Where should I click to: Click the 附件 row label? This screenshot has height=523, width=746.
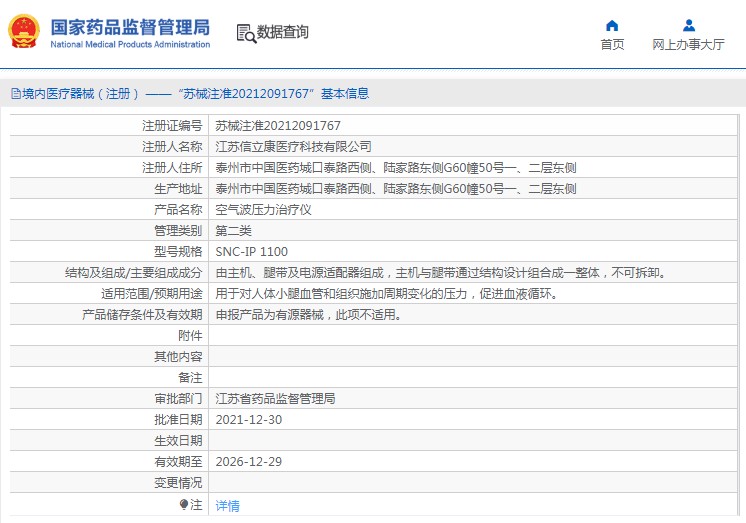click(190, 336)
